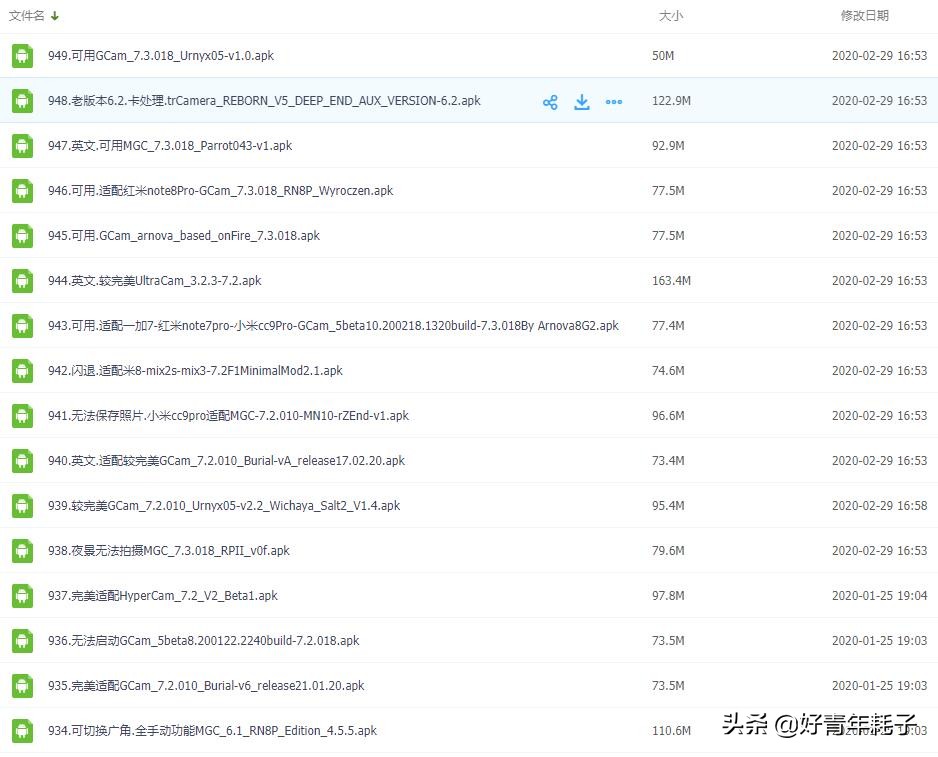Open more options for row 948
This screenshot has height=757, width=938.
614,102
